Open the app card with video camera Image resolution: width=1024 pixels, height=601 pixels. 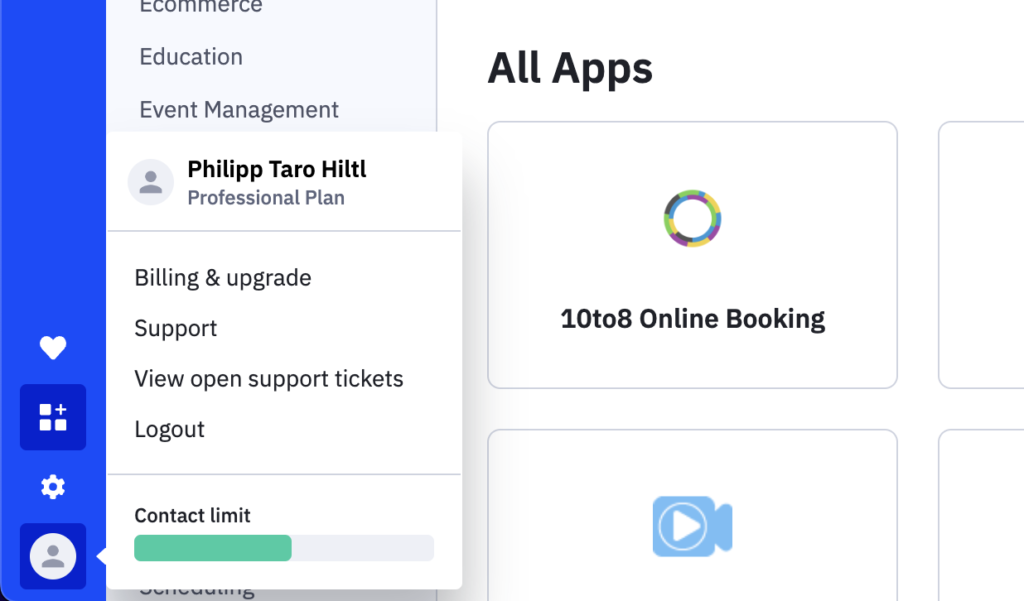(692, 515)
